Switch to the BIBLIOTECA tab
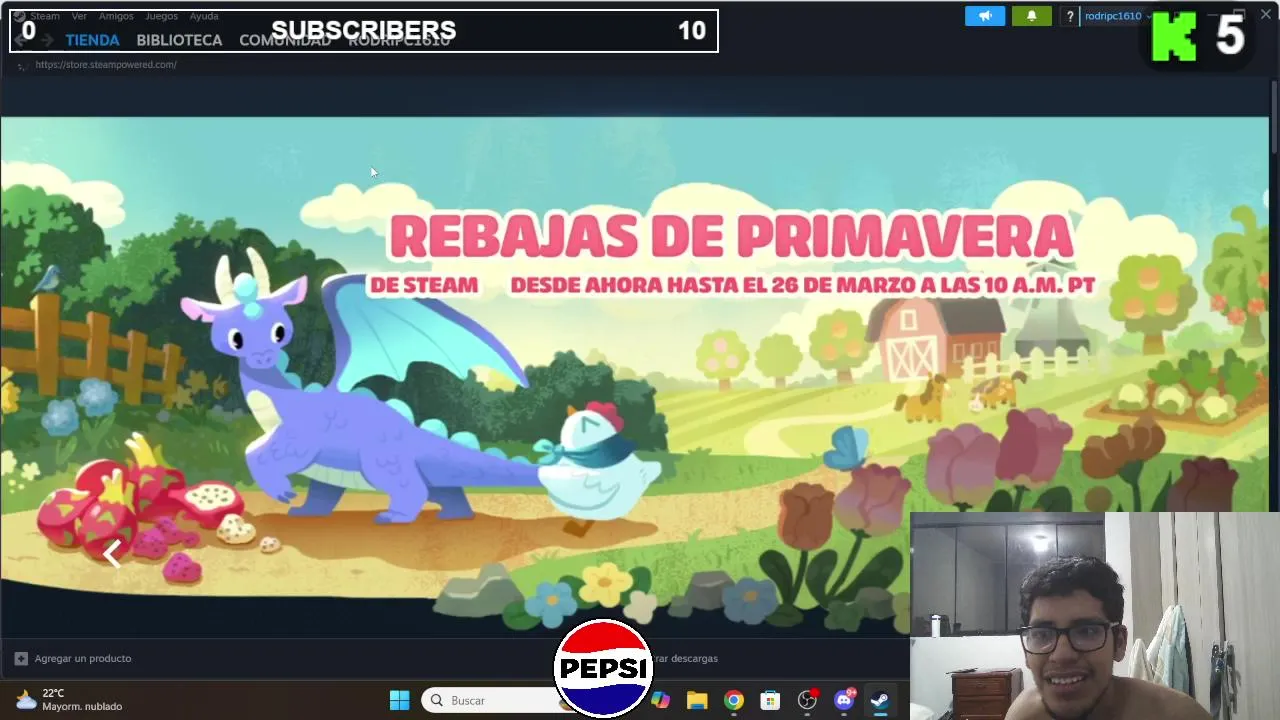 pyautogui.click(x=179, y=40)
